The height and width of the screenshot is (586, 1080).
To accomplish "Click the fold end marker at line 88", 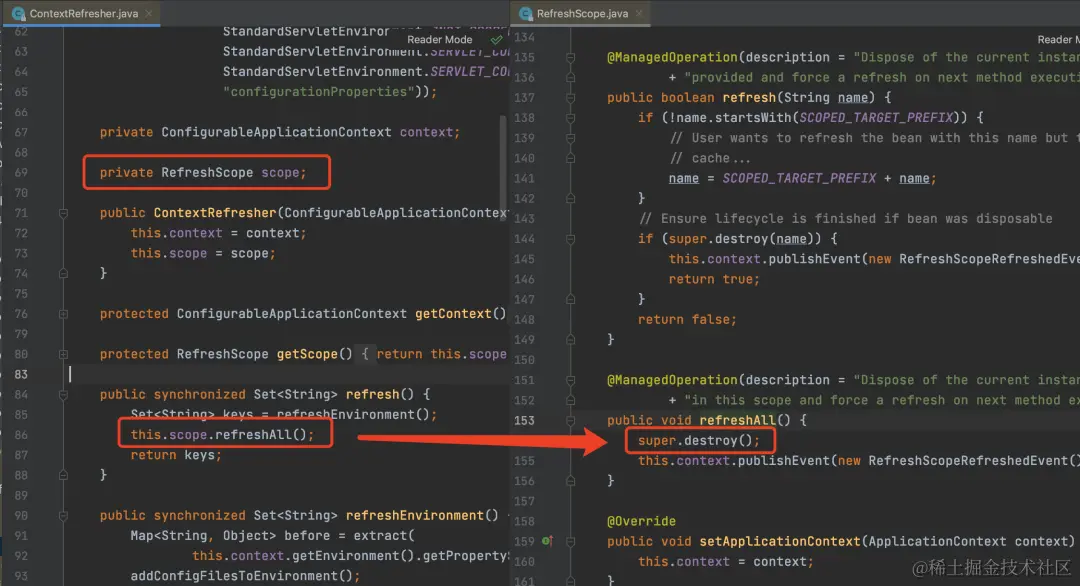I will pyautogui.click(x=63, y=475).
